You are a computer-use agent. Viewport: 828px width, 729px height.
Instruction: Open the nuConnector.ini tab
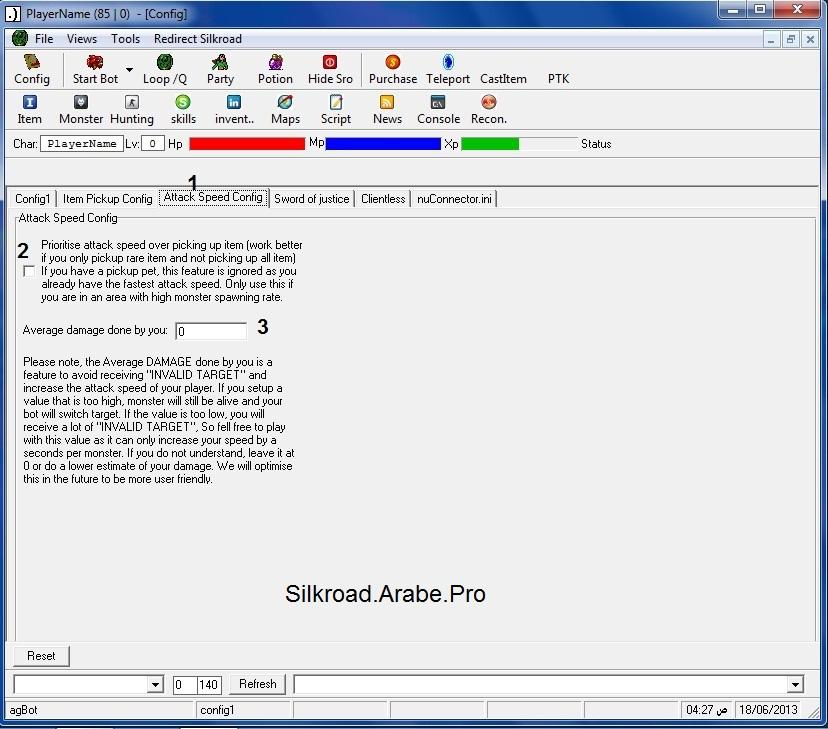coord(454,199)
